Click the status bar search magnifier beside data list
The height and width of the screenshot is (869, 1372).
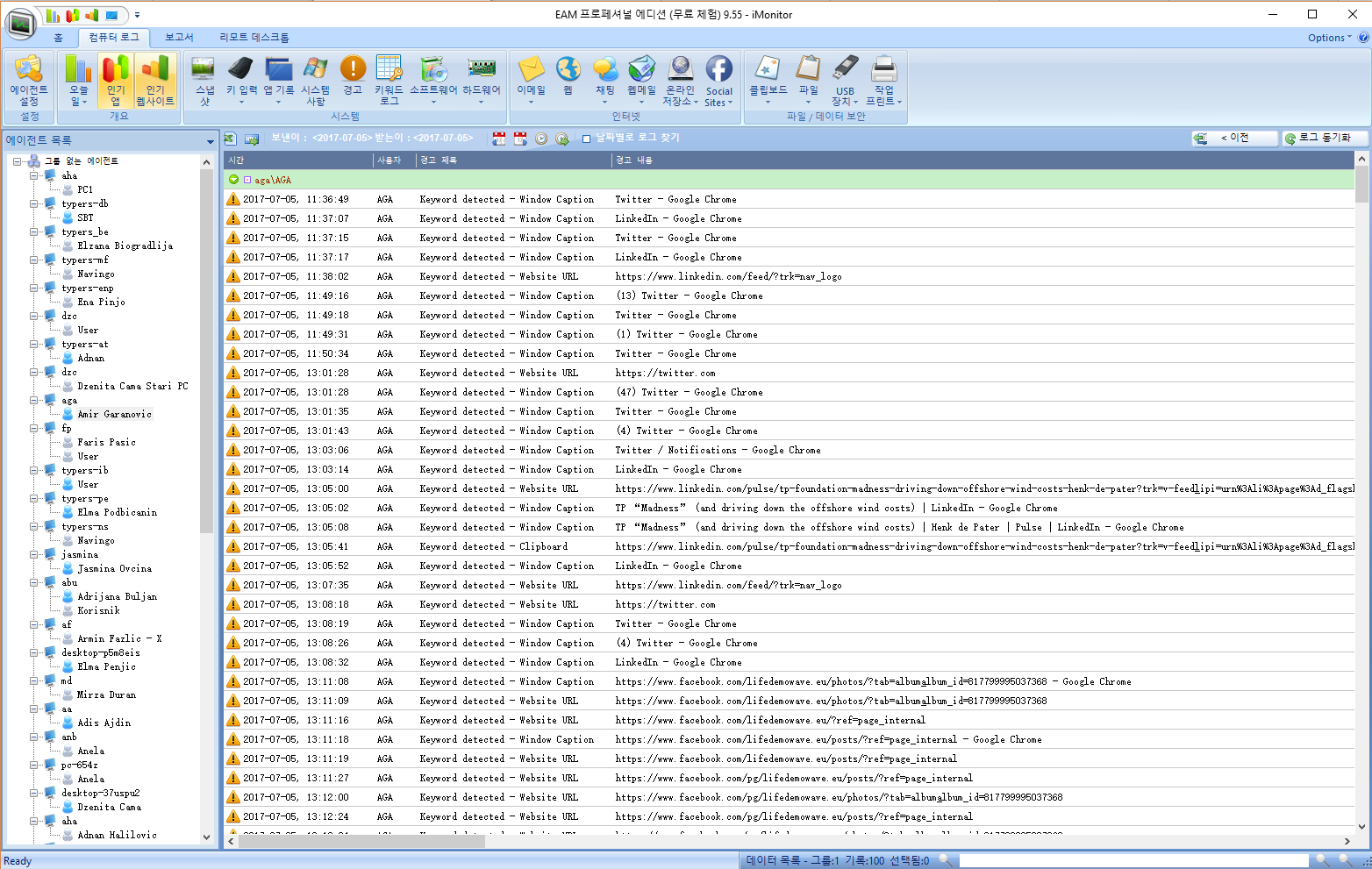coord(946,860)
